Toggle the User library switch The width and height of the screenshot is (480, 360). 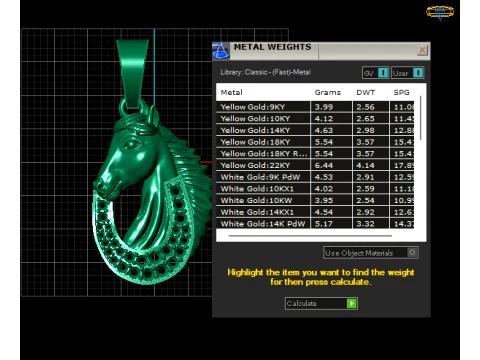418,73
